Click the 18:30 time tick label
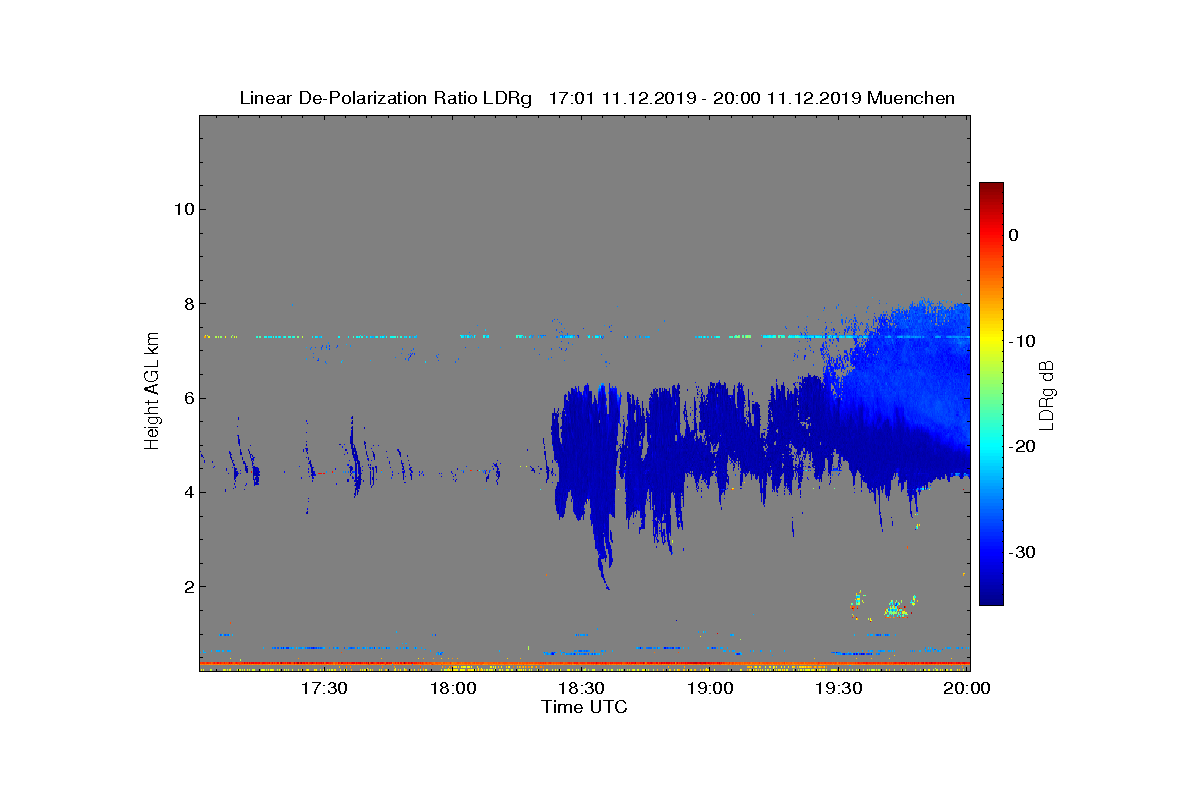The height and width of the screenshot is (800, 1200). [581, 689]
